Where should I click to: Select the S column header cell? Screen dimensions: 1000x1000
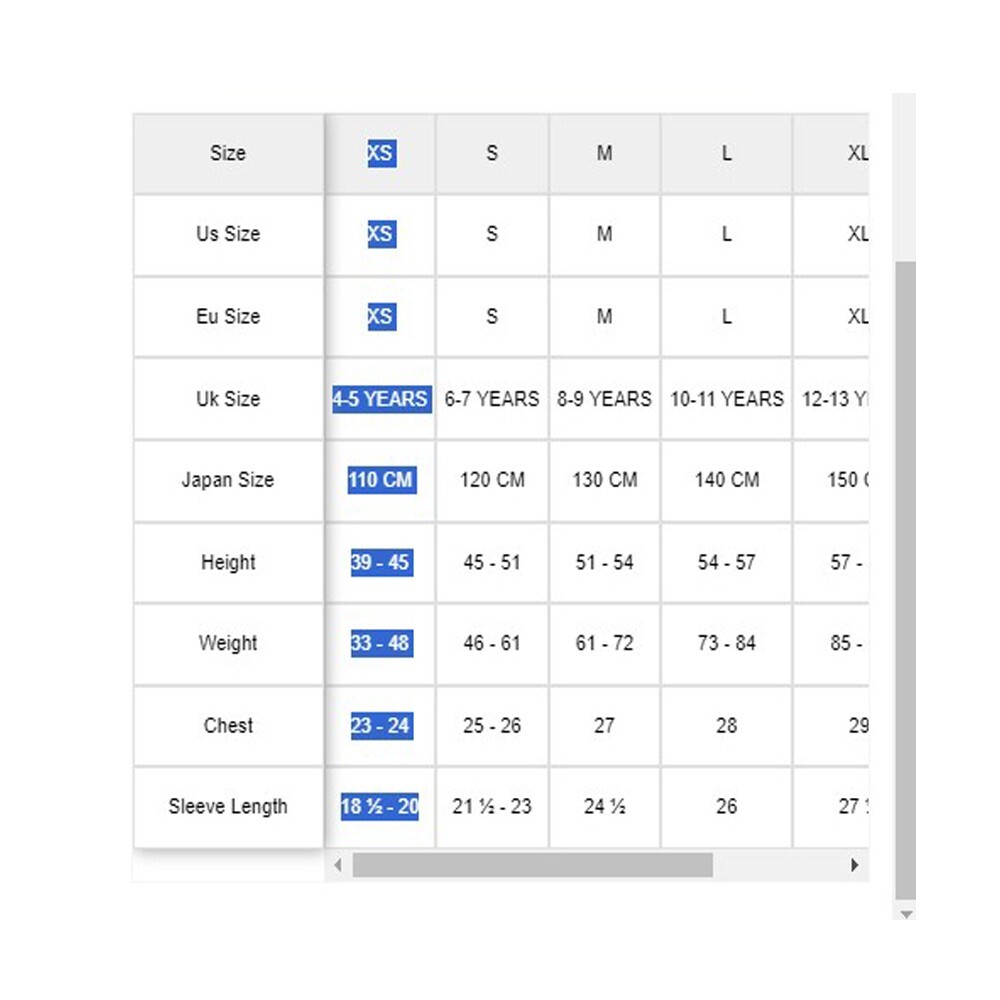coord(492,154)
